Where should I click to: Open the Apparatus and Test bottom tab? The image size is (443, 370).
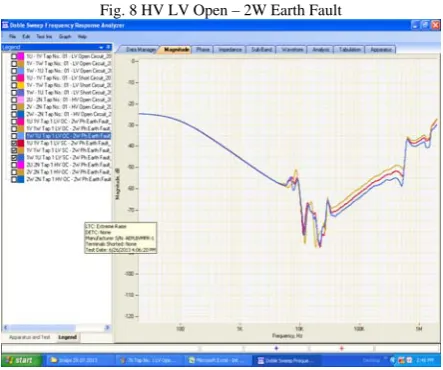click(29, 337)
